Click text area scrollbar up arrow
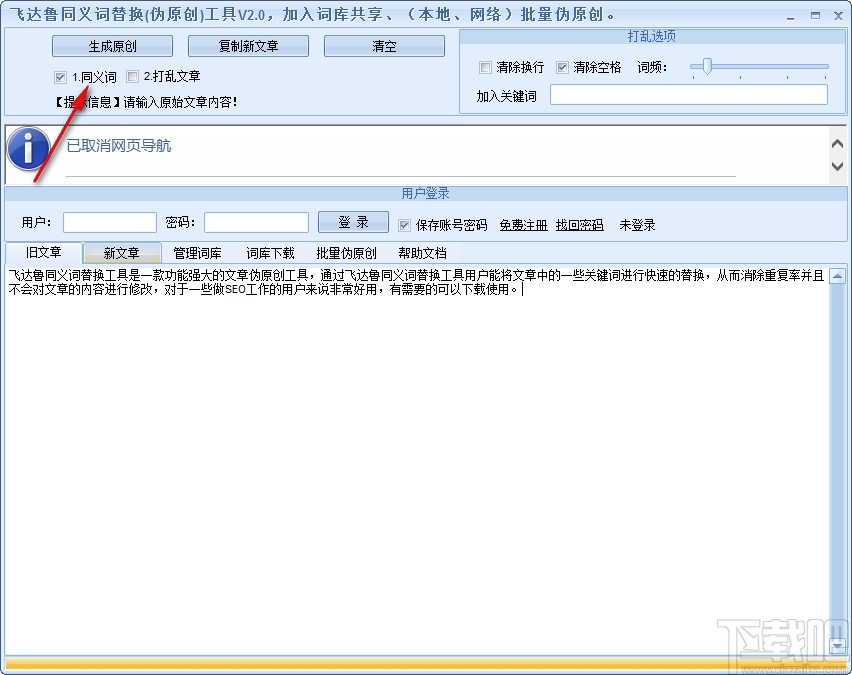This screenshot has height=675, width=852. pos(837,277)
